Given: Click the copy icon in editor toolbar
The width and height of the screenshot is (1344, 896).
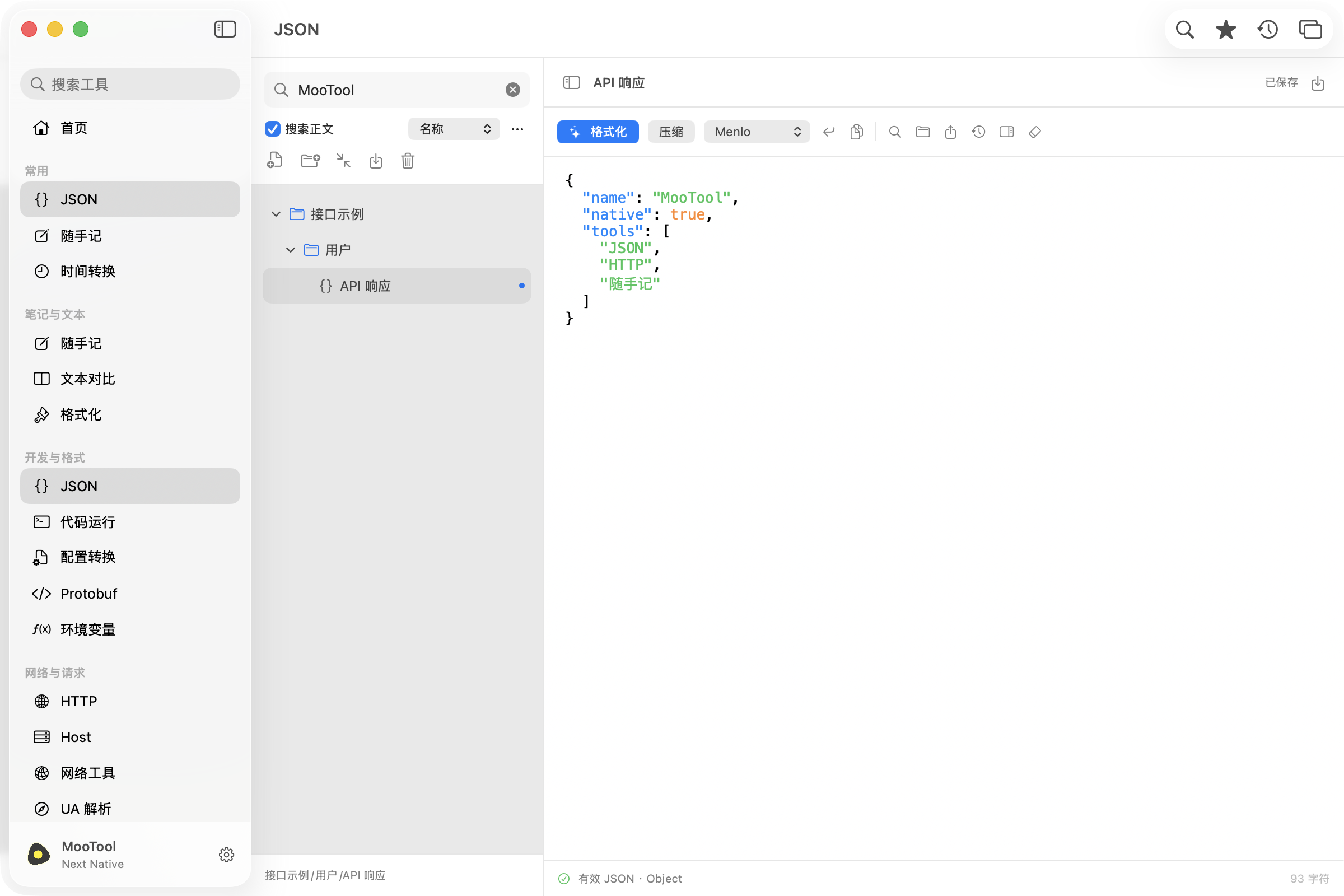Looking at the screenshot, I should pos(856,132).
